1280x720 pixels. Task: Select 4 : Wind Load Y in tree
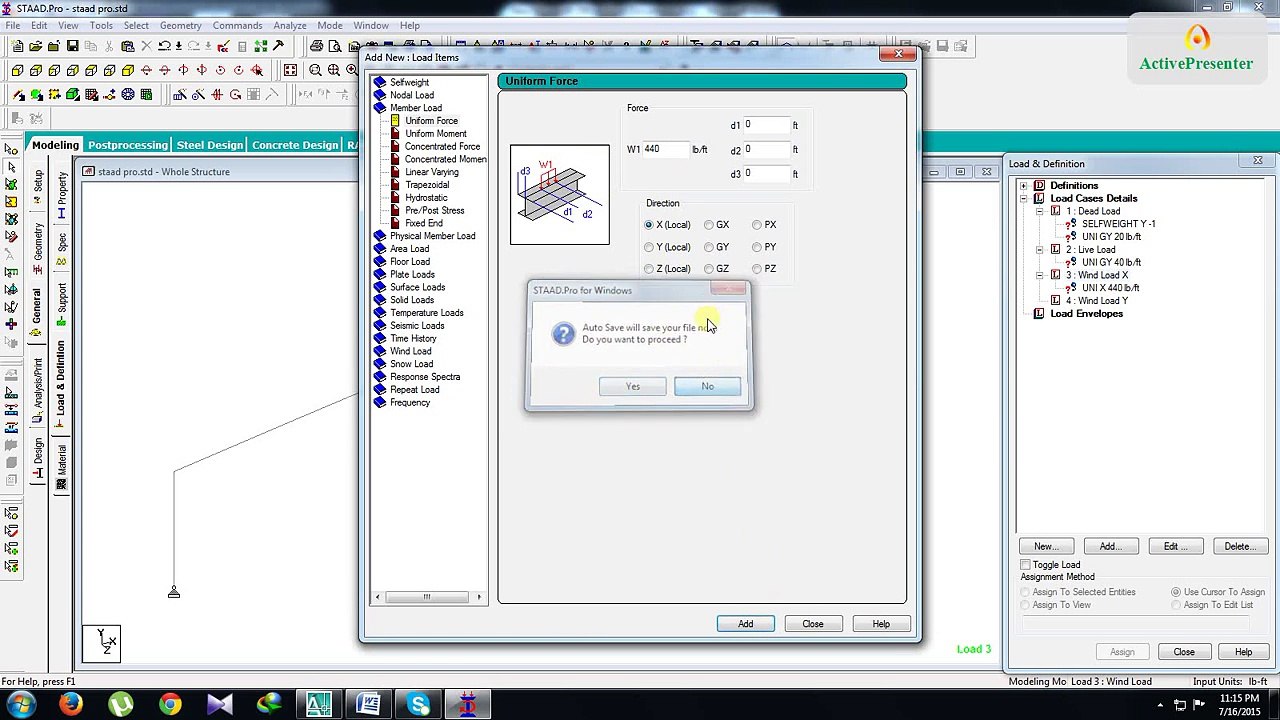[1098, 301]
